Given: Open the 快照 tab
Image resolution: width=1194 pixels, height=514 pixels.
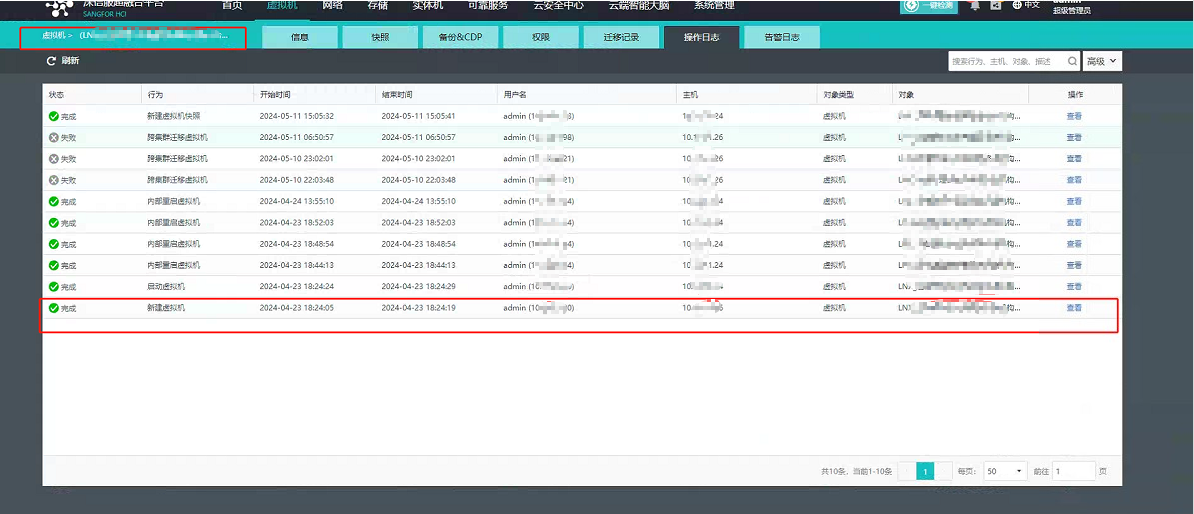Looking at the screenshot, I should tap(380, 37).
